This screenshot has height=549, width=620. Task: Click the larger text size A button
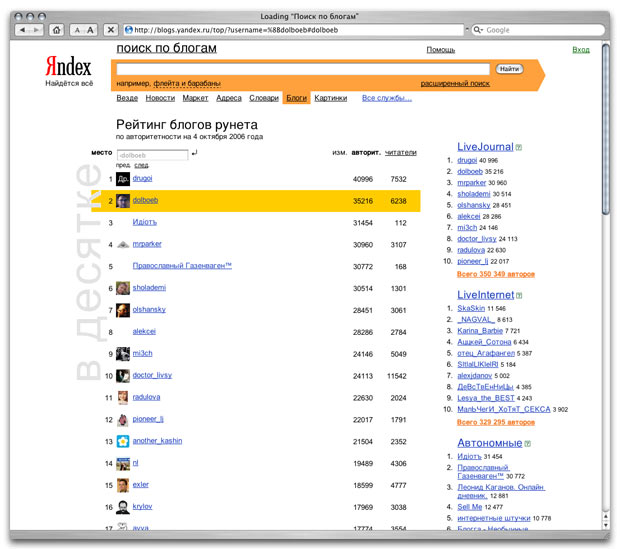click(90, 30)
